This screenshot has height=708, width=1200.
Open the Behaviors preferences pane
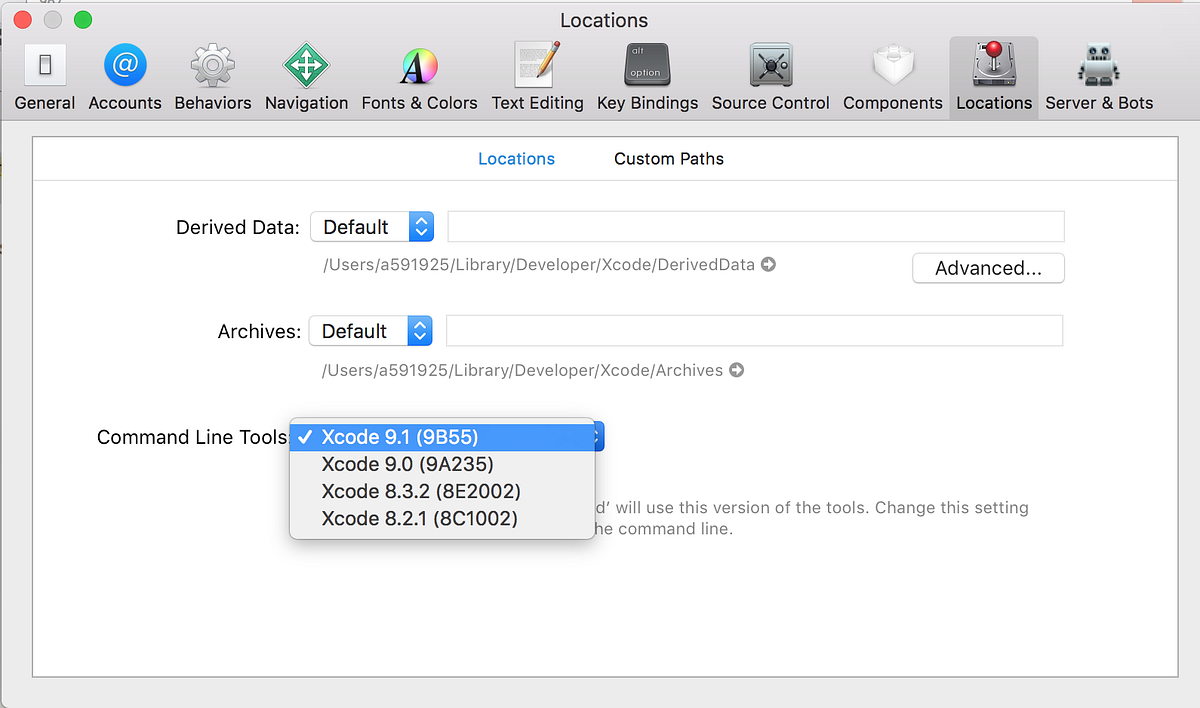pos(212,75)
